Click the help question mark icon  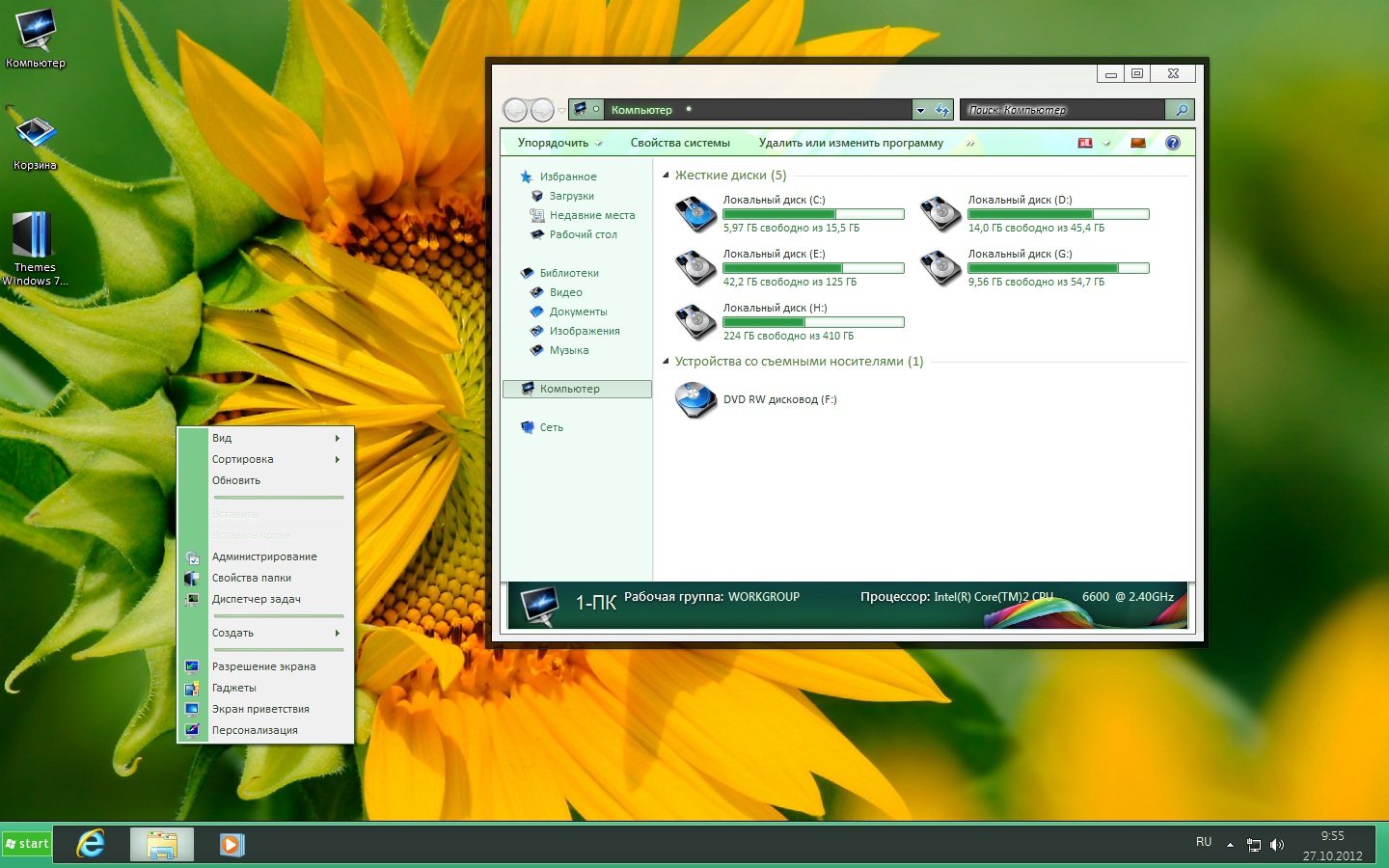pos(1172,143)
